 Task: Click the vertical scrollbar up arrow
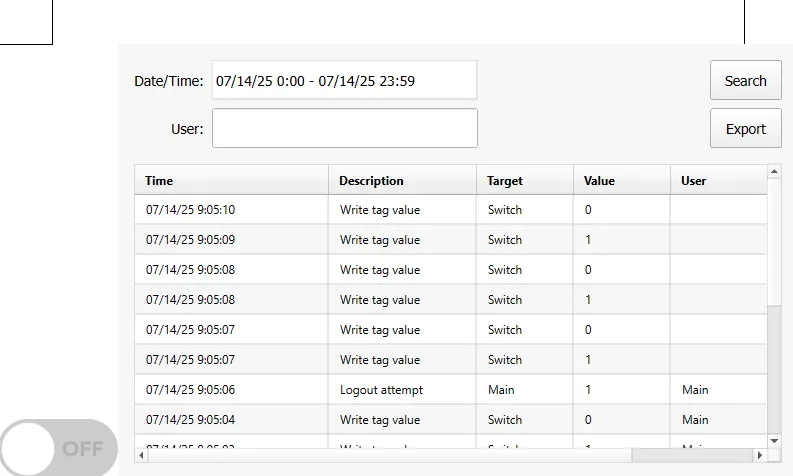pyautogui.click(x=774, y=172)
